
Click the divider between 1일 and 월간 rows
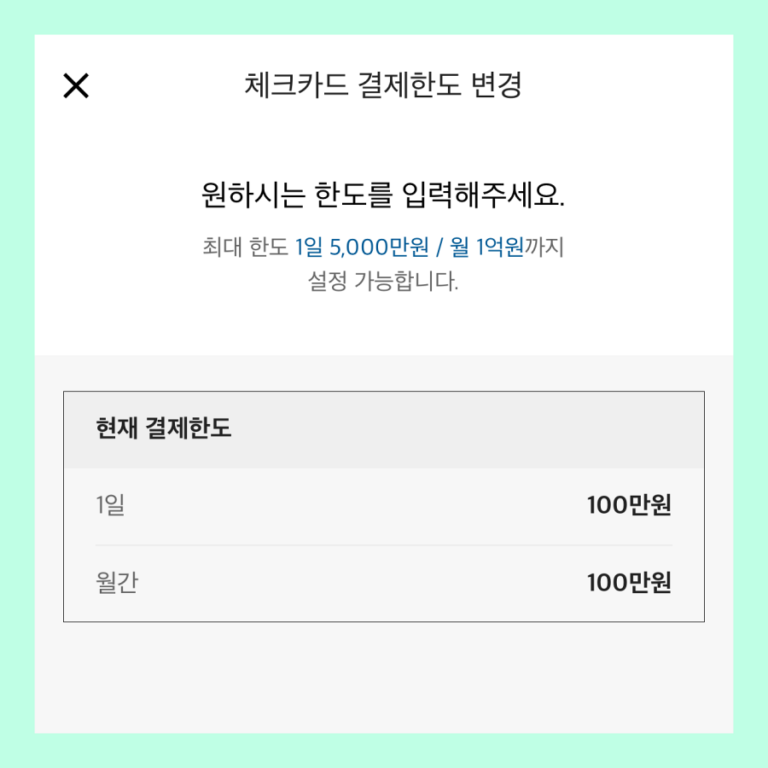coord(383,545)
